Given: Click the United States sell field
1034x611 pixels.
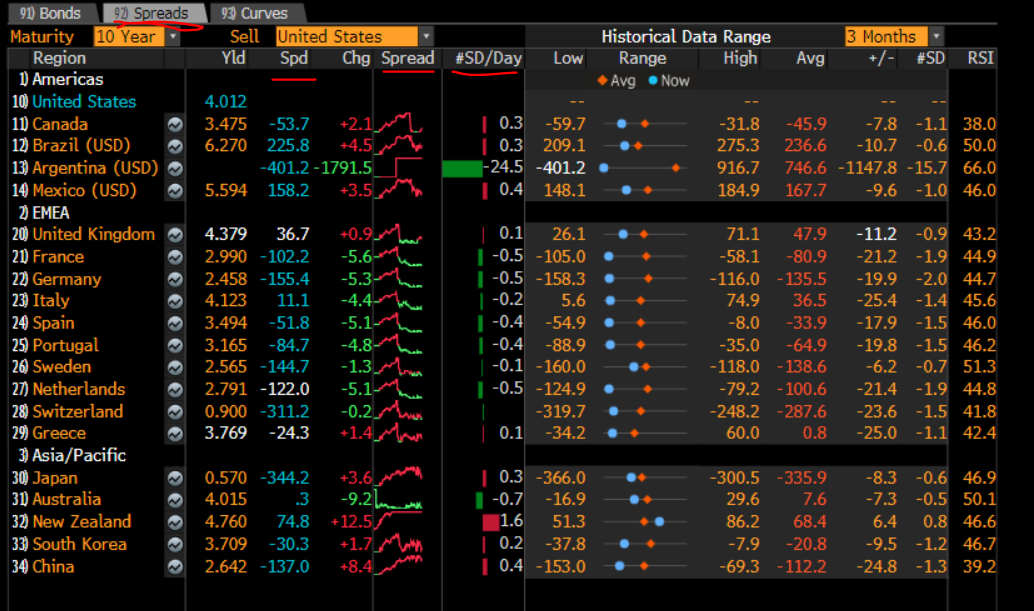Looking at the screenshot, I should click(x=347, y=36).
